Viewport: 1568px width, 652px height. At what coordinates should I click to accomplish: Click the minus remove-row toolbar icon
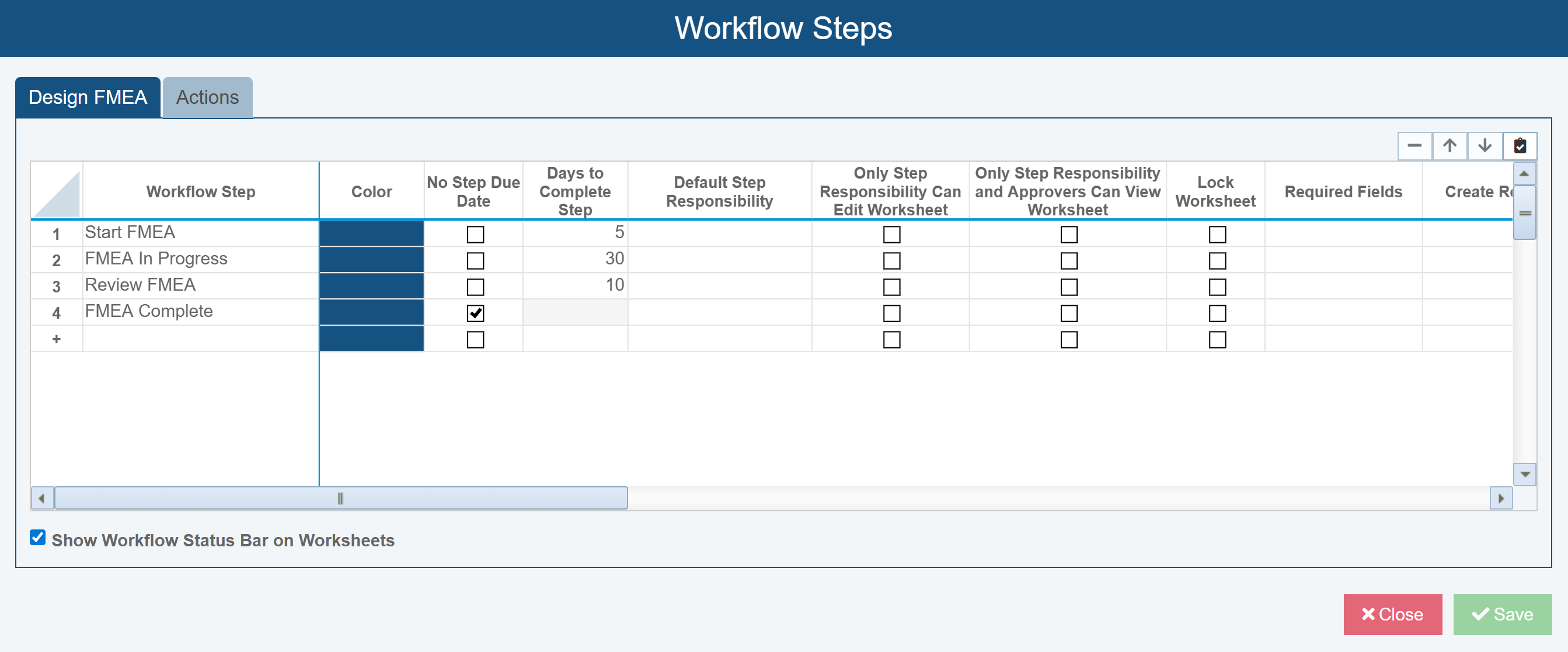[x=1414, y=145]
